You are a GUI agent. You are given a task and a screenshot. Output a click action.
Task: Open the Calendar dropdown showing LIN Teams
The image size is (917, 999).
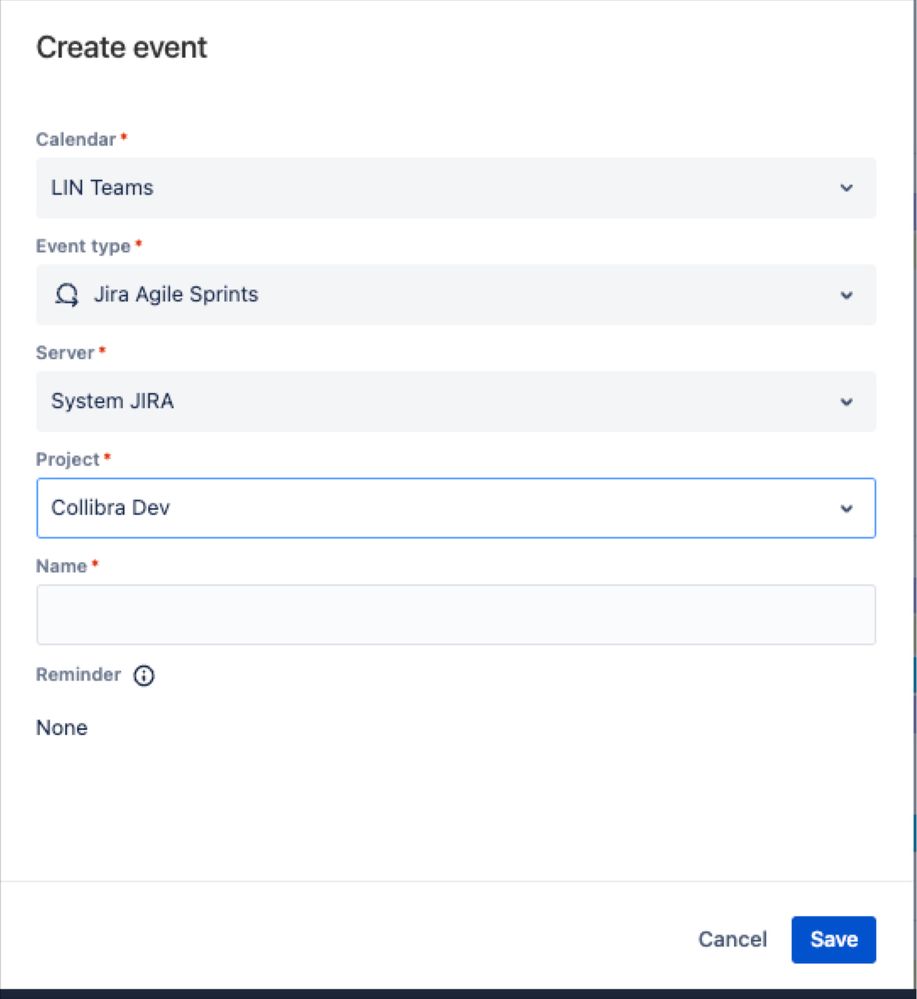tap(440, 188)
